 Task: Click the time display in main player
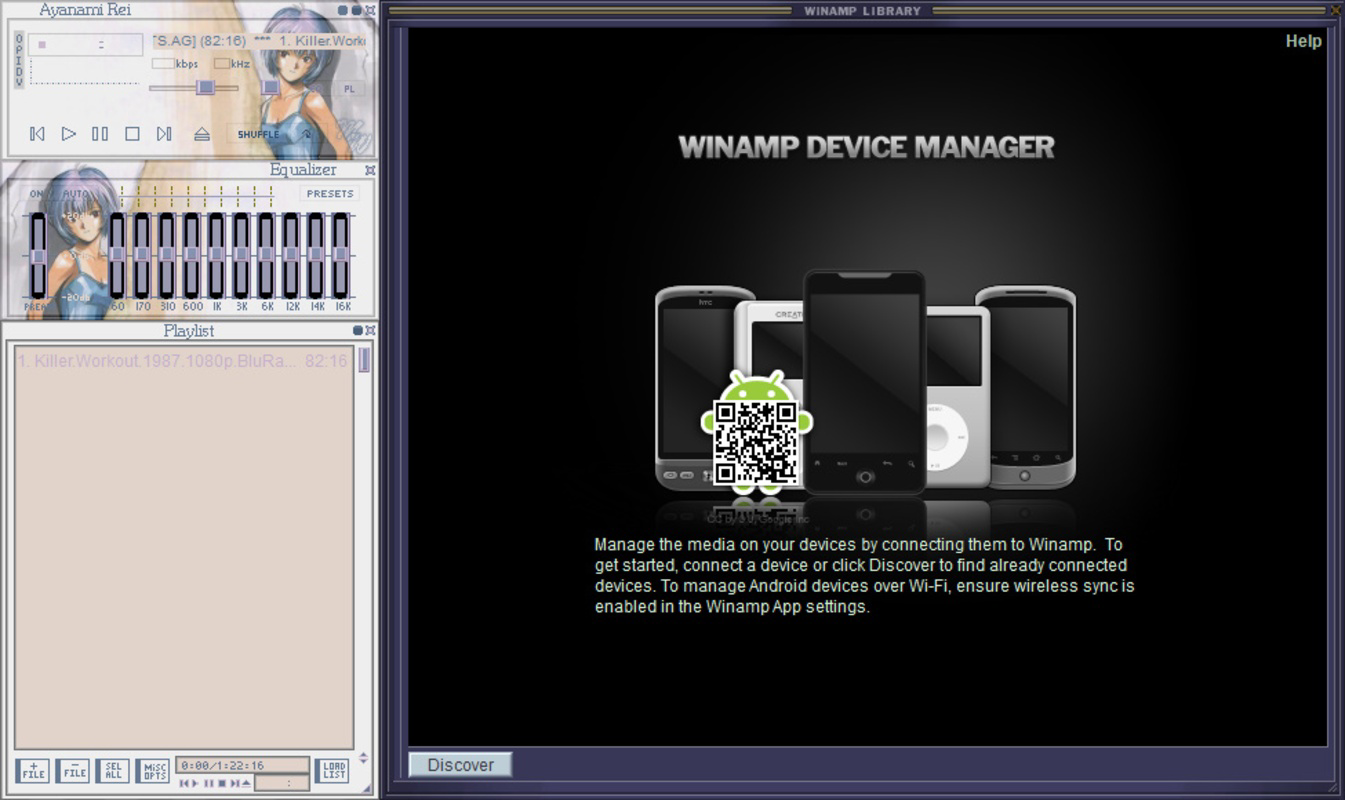point(85,44)
